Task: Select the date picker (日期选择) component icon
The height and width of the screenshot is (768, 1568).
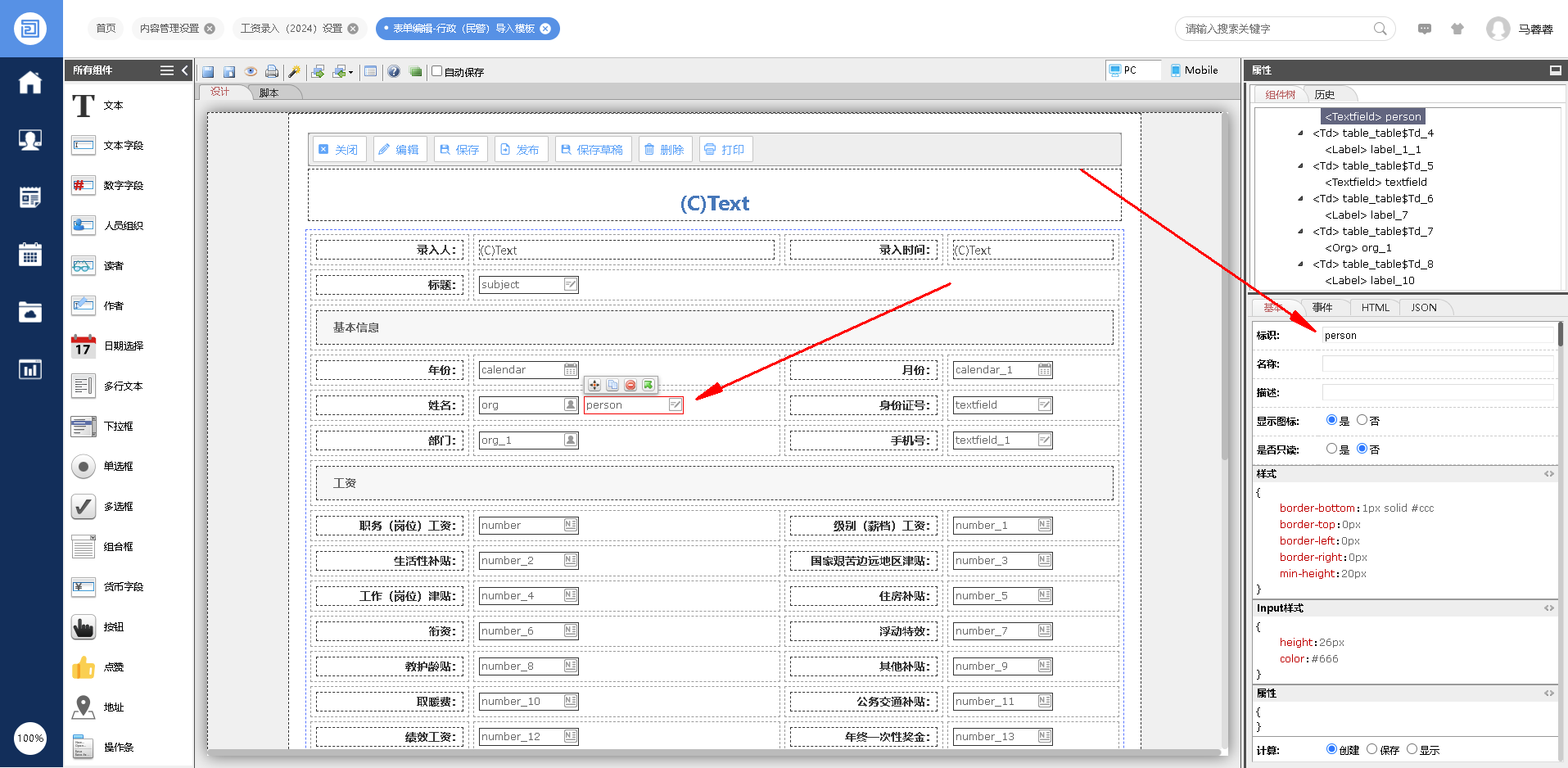Action: click(x=83, y=346)
